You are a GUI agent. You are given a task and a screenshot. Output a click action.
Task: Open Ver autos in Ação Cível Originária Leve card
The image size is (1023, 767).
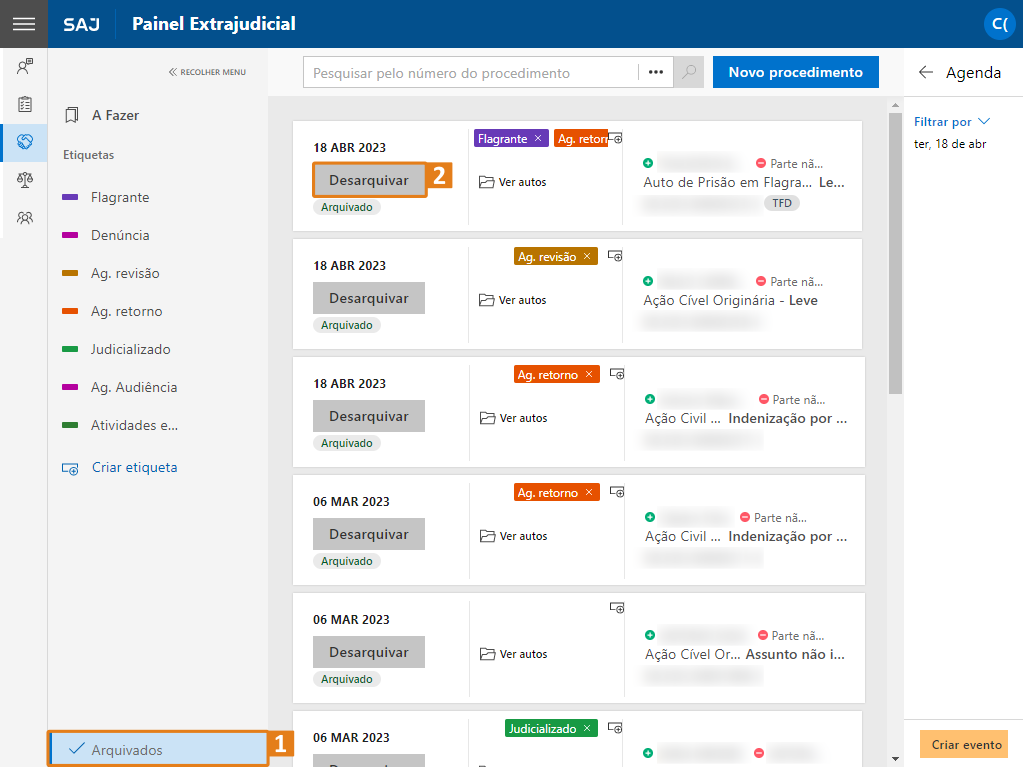513,300
